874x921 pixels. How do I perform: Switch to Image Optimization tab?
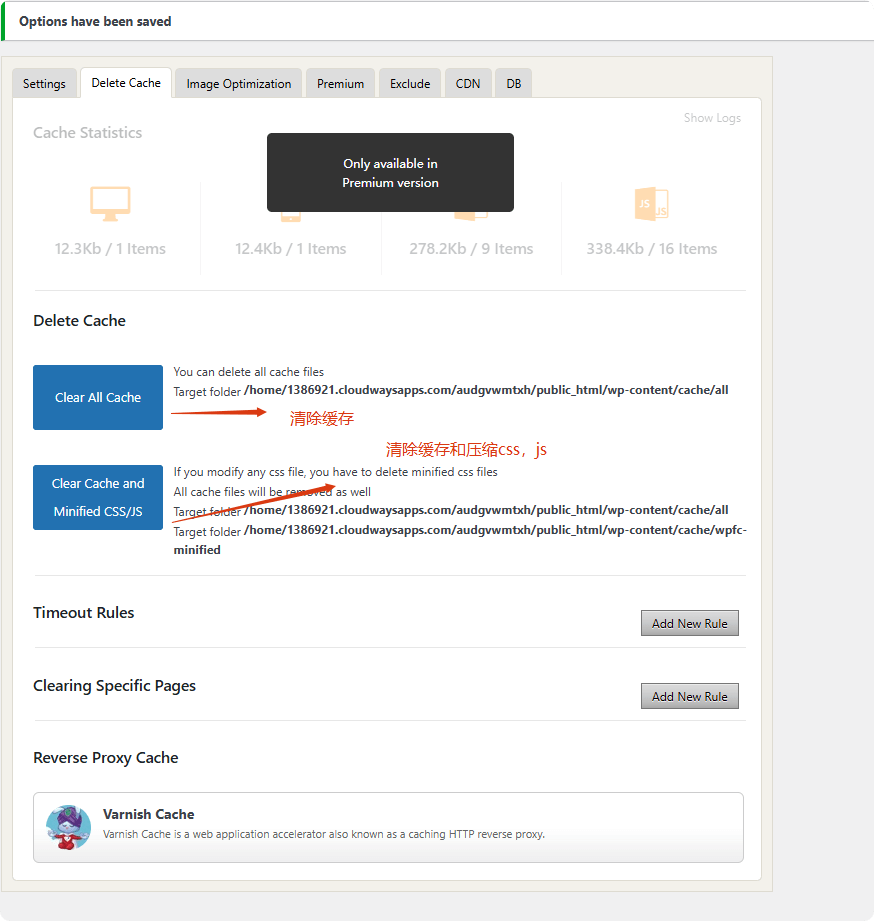(238, 83)
